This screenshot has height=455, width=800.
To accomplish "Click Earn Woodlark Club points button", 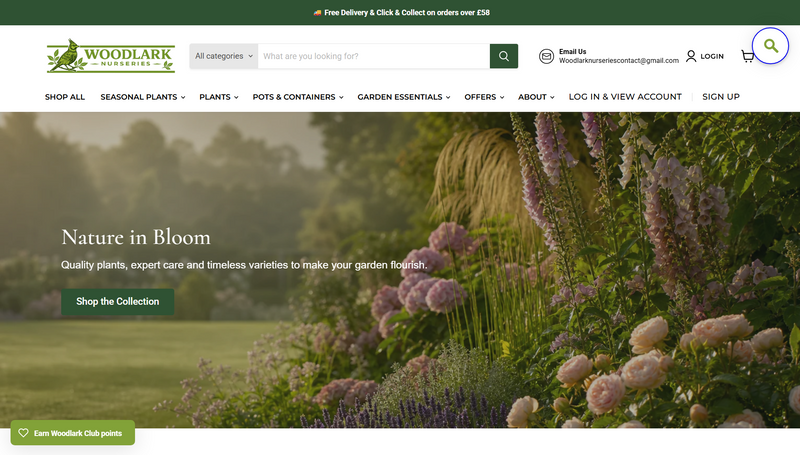I will (72, 433).
